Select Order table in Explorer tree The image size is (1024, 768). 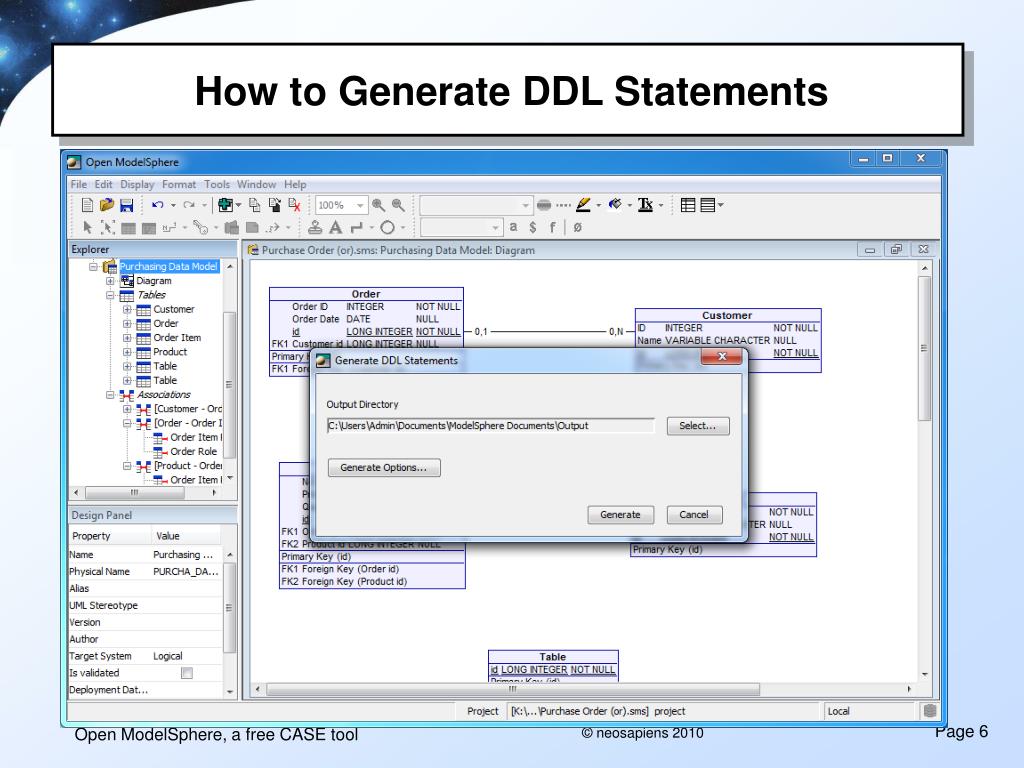[x=166, y=323]
